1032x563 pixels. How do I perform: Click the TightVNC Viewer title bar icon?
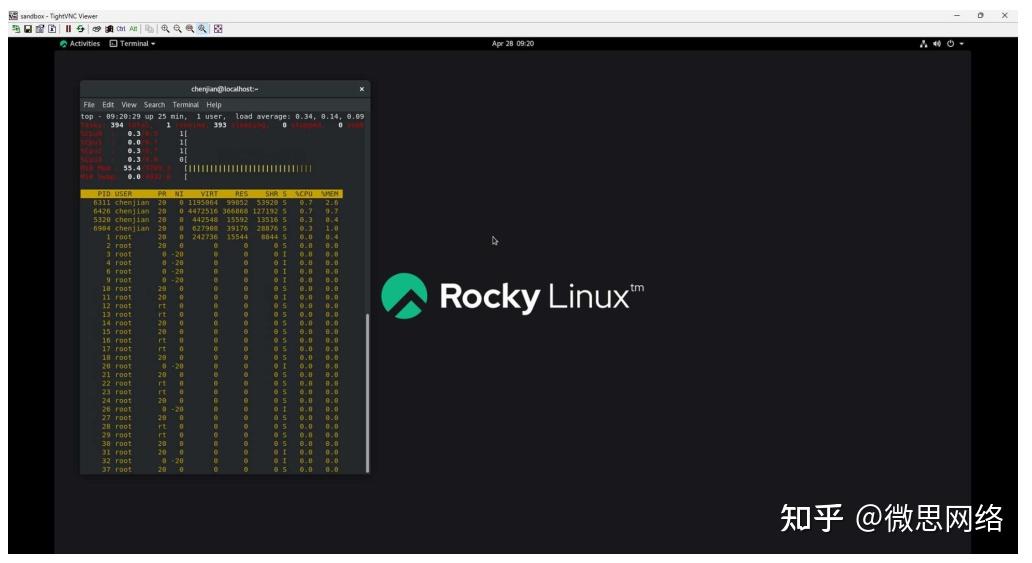pyautogui.click(x=13, y=15)
